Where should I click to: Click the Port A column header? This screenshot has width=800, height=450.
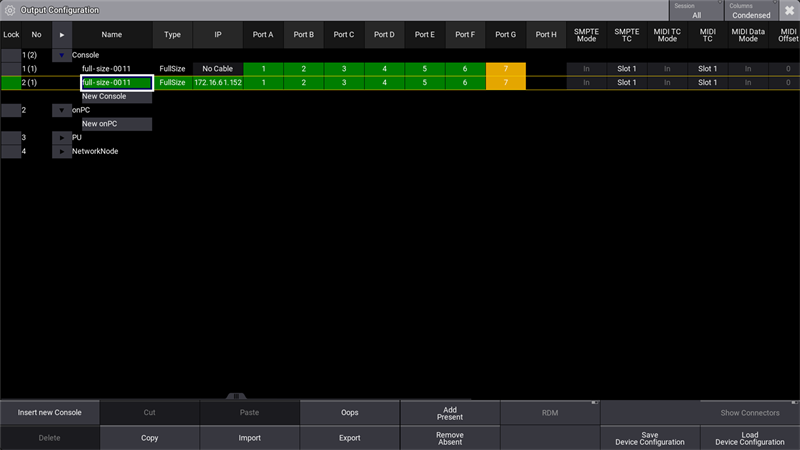[x=263, y=35]
